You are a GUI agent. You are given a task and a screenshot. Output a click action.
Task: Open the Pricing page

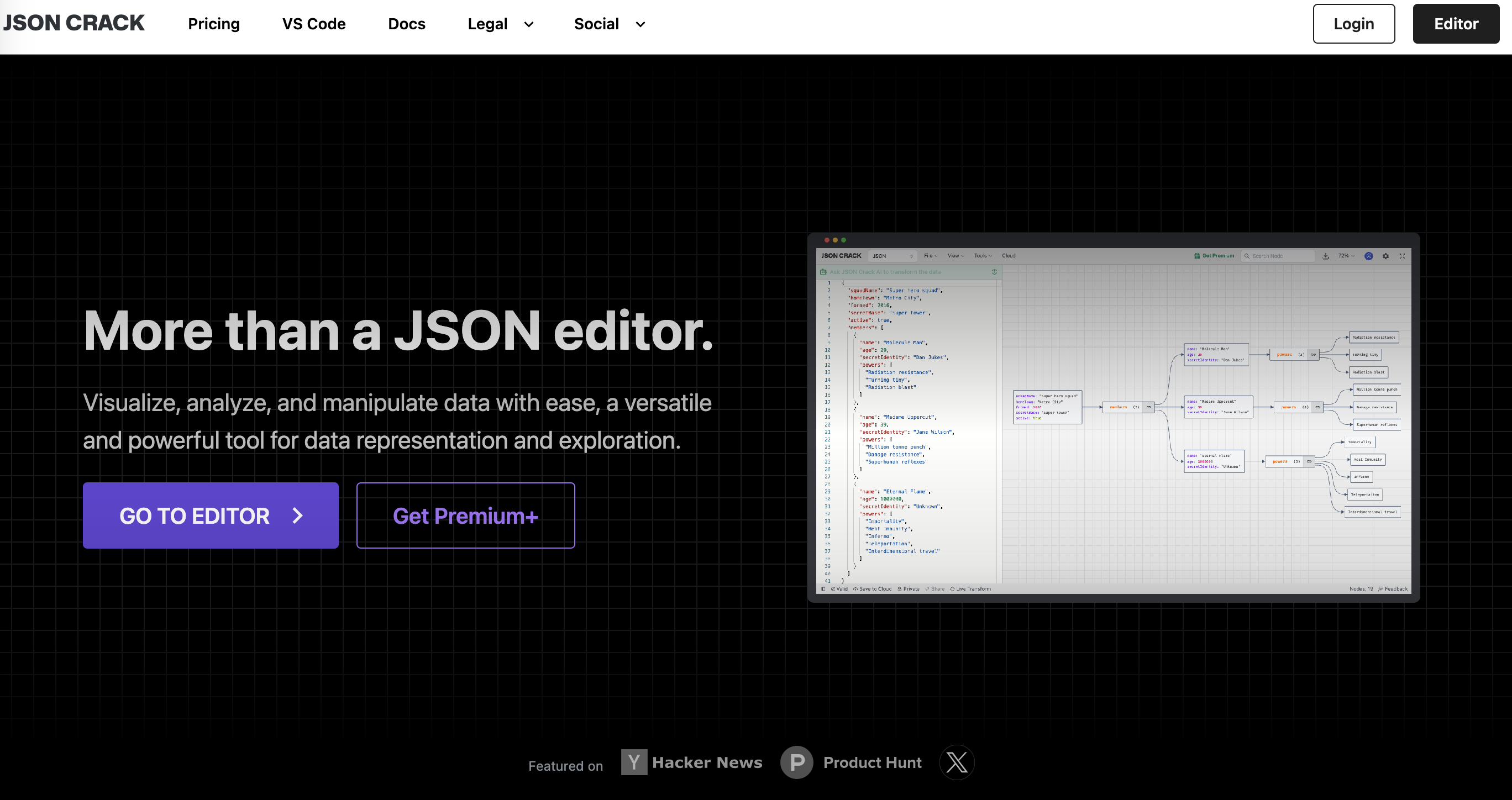214,24
